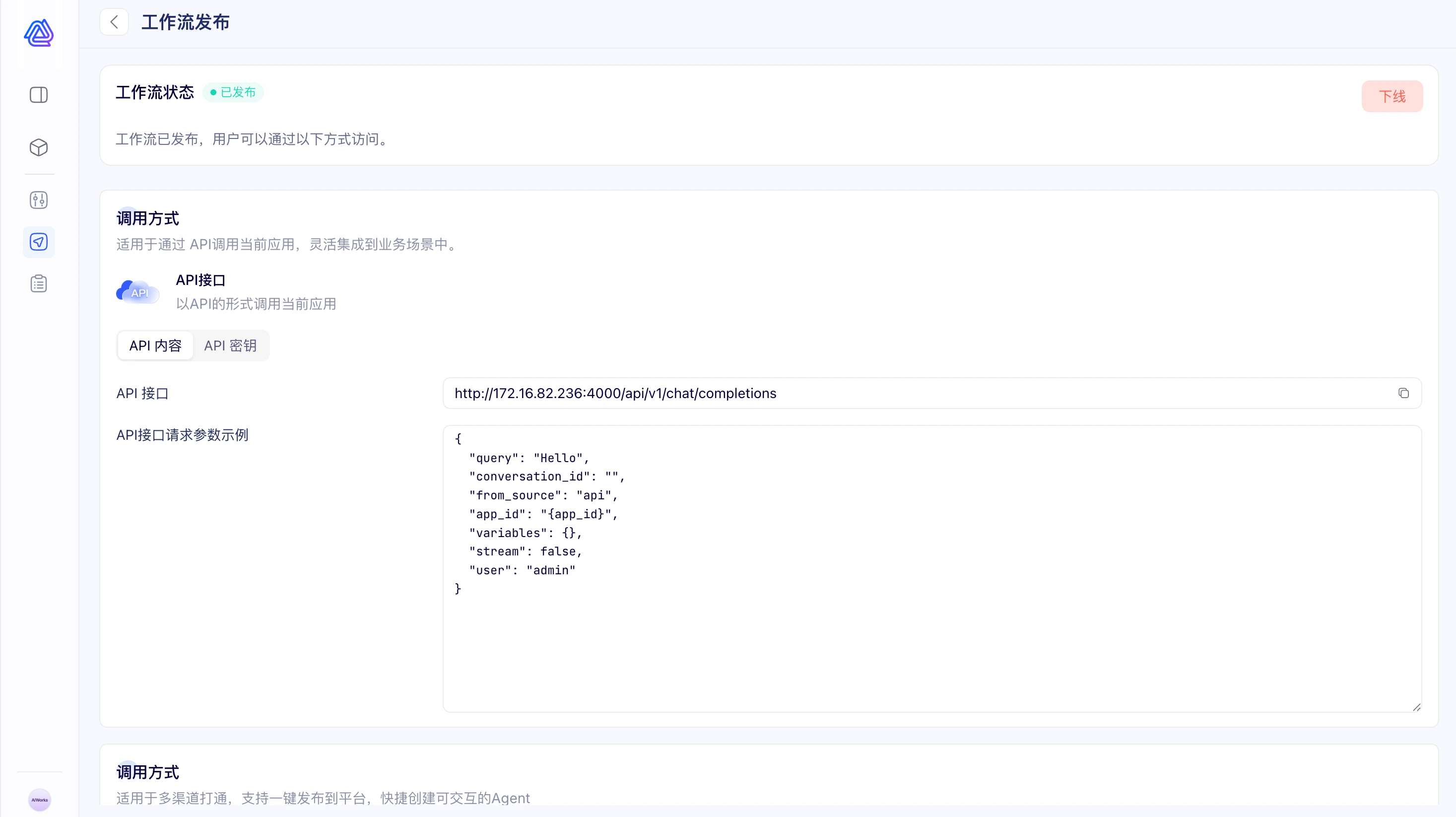Open the sidebar panel layout icon
The width and height of the screenshot is (1456, 817).
pos(39,95)
